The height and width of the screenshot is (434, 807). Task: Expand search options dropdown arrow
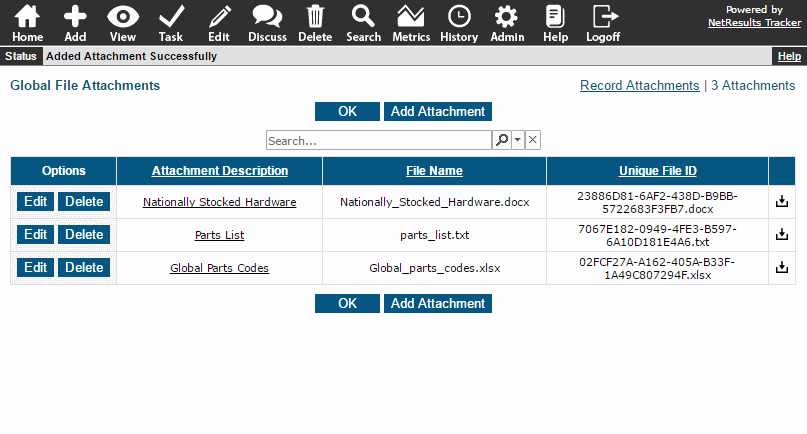[x=518, y=140]
